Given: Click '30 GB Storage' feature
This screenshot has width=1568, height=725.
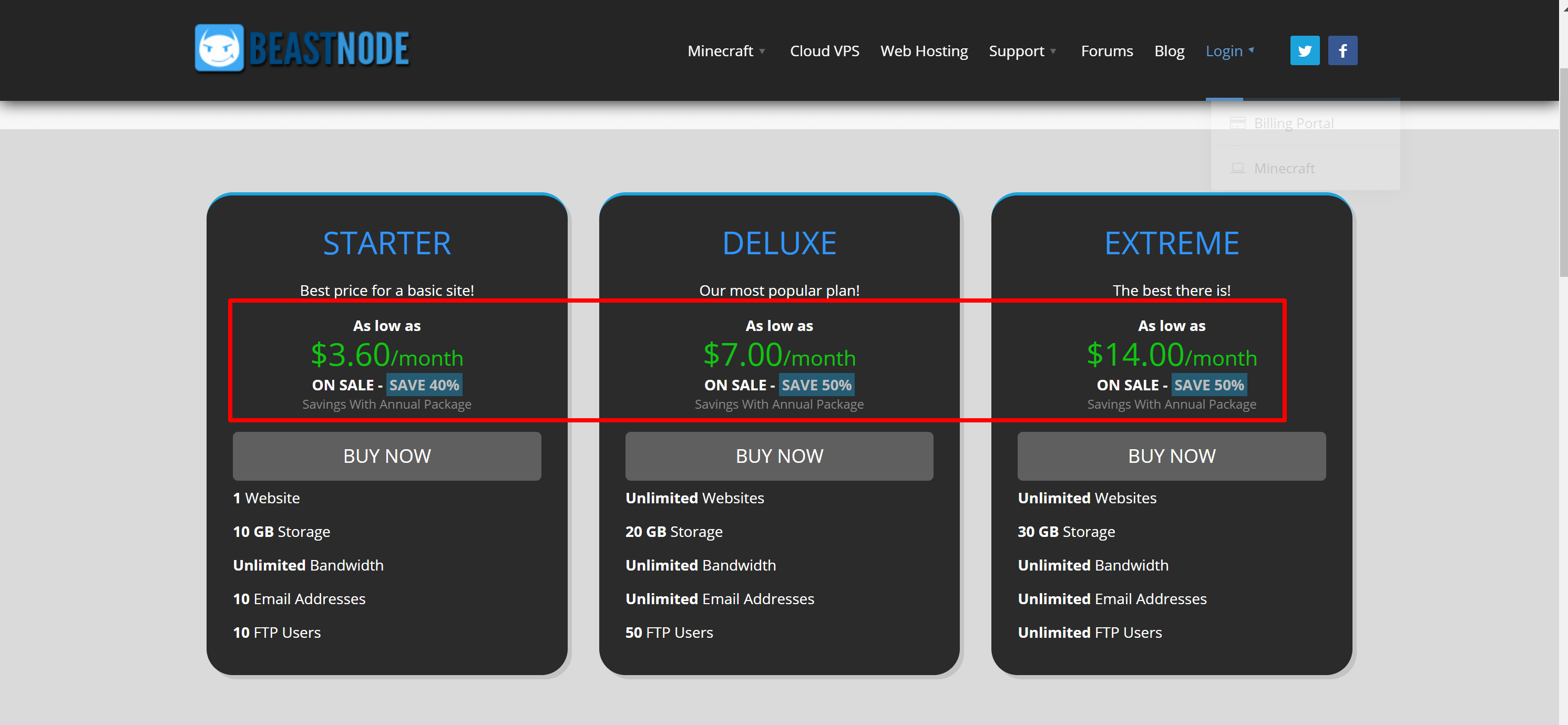Looking at the screenshot, I should click(x=1067, y=532).
